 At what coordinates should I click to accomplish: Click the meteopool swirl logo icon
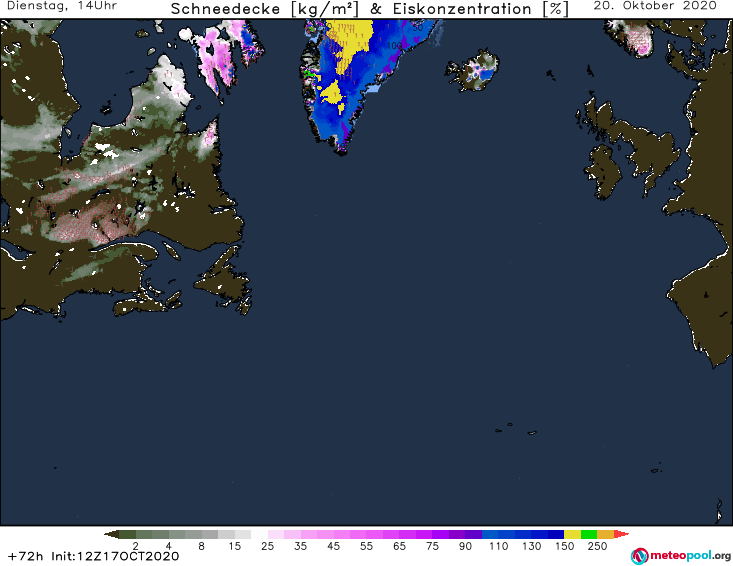(639, 556)
